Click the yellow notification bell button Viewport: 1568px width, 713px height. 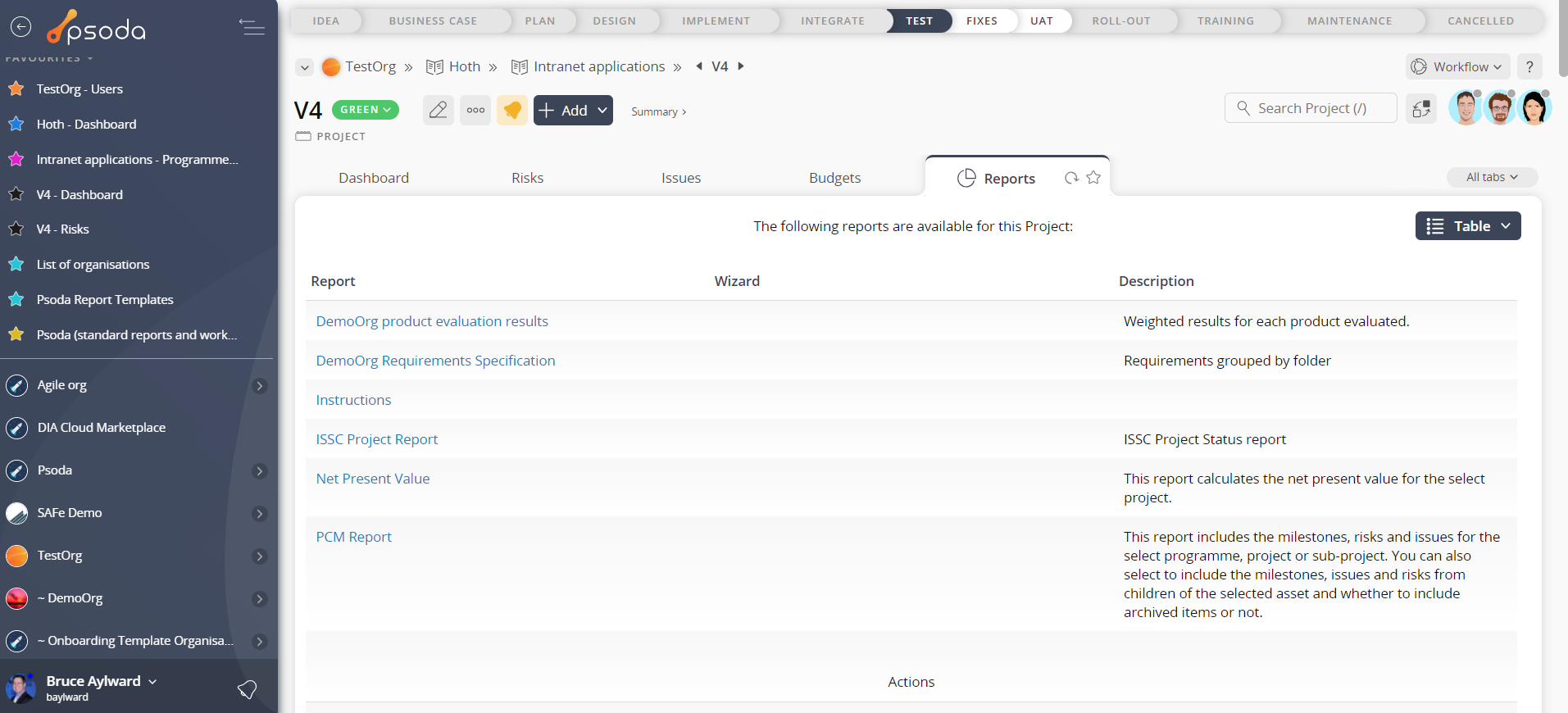pyautogui.click(x=512, y=110)
